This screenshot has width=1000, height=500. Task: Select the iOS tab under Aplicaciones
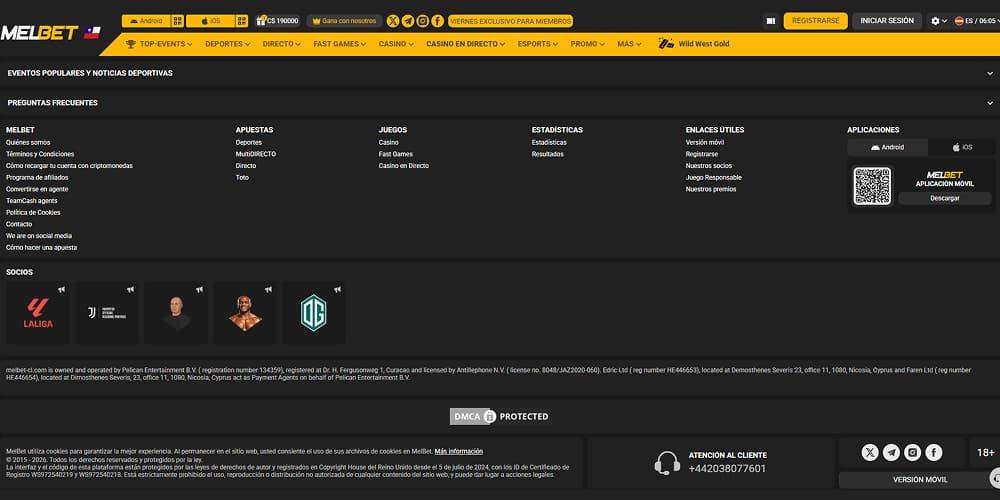click(962, 147)
